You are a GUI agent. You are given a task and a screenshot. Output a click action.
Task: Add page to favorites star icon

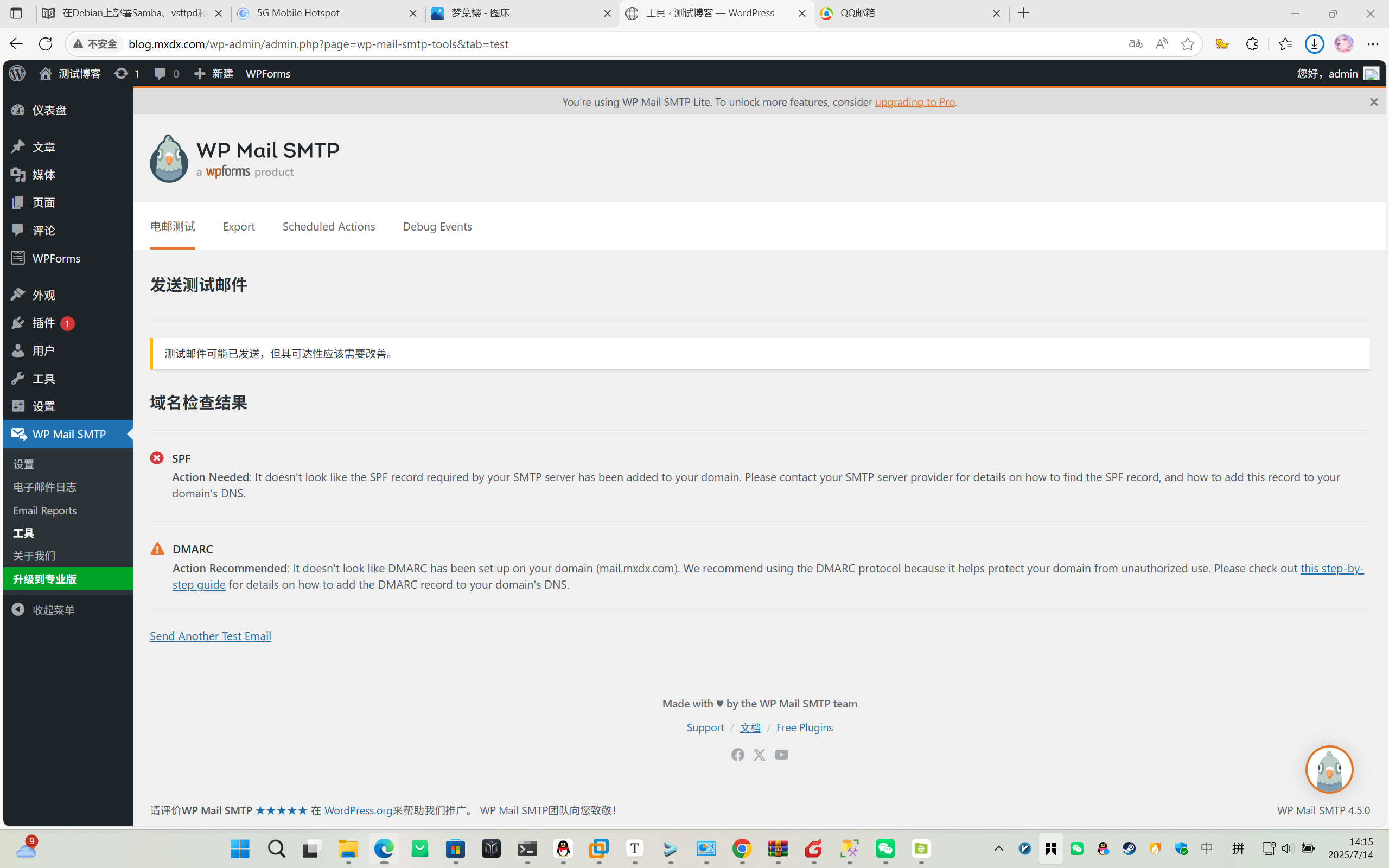click(x=1188, y=43)
